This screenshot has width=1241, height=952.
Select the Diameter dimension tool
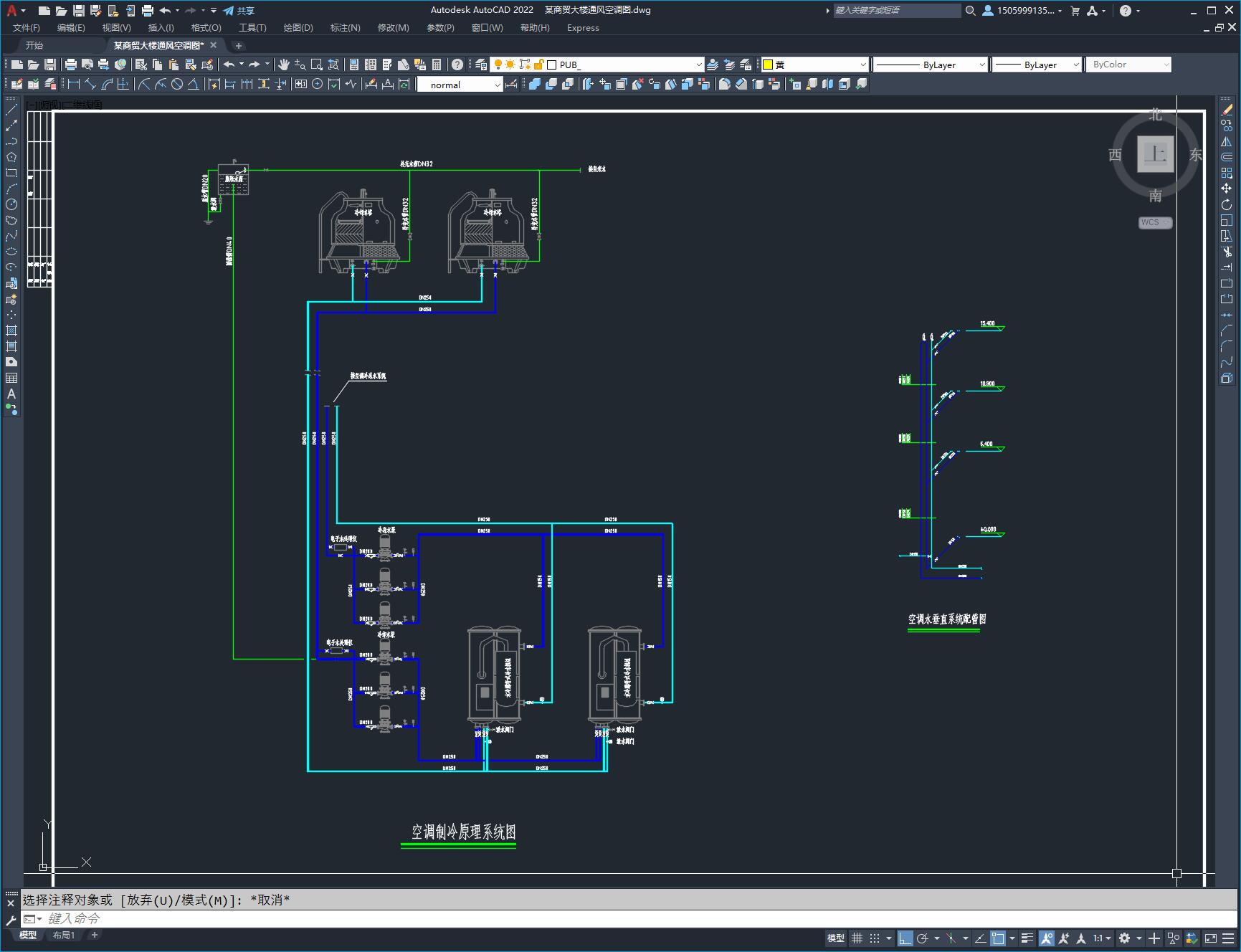[176, 84]
